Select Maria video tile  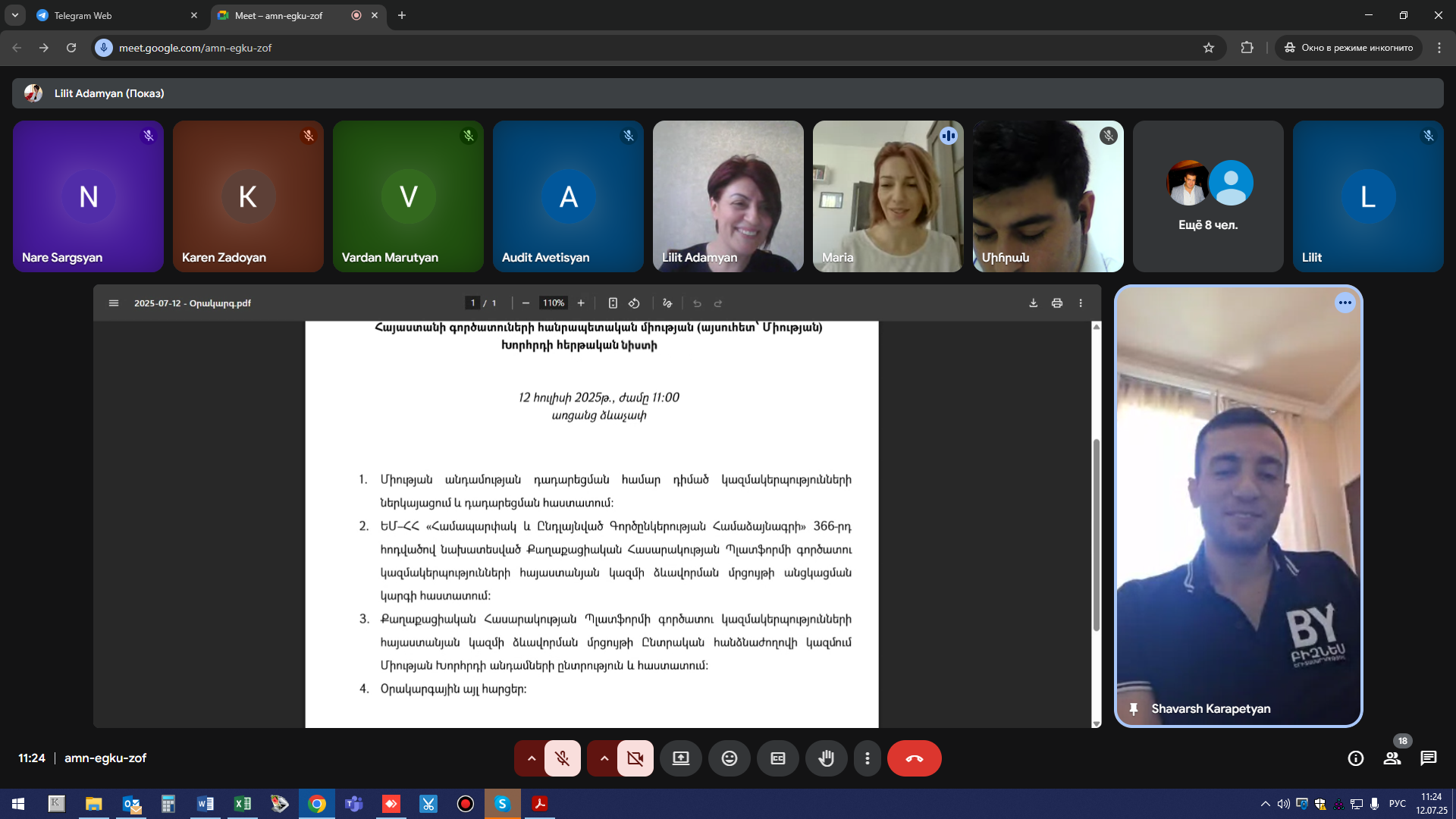[x=888, y=196]
